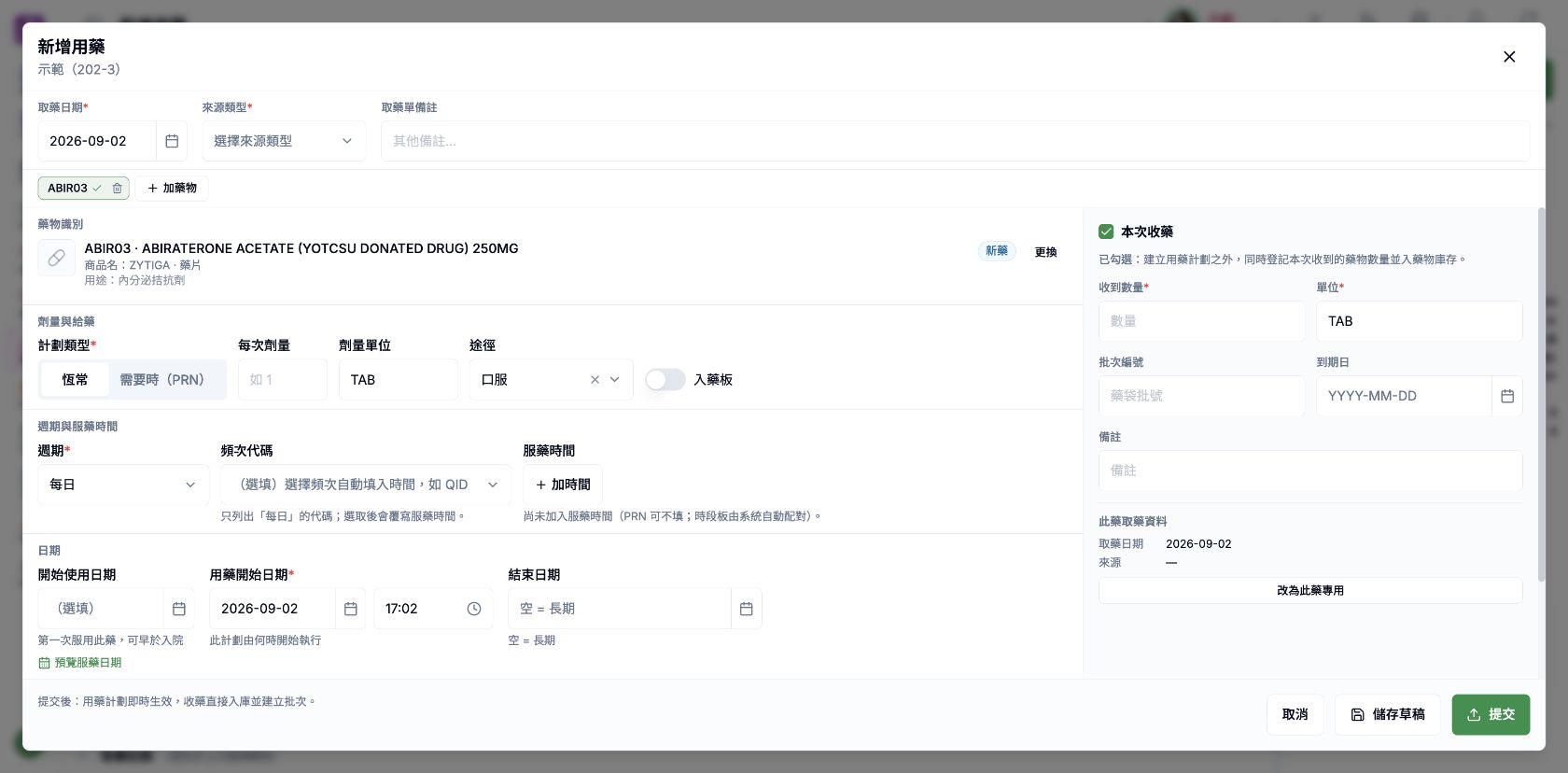Open the 頻次代碼 dropdown

click(x=366, y=485)
